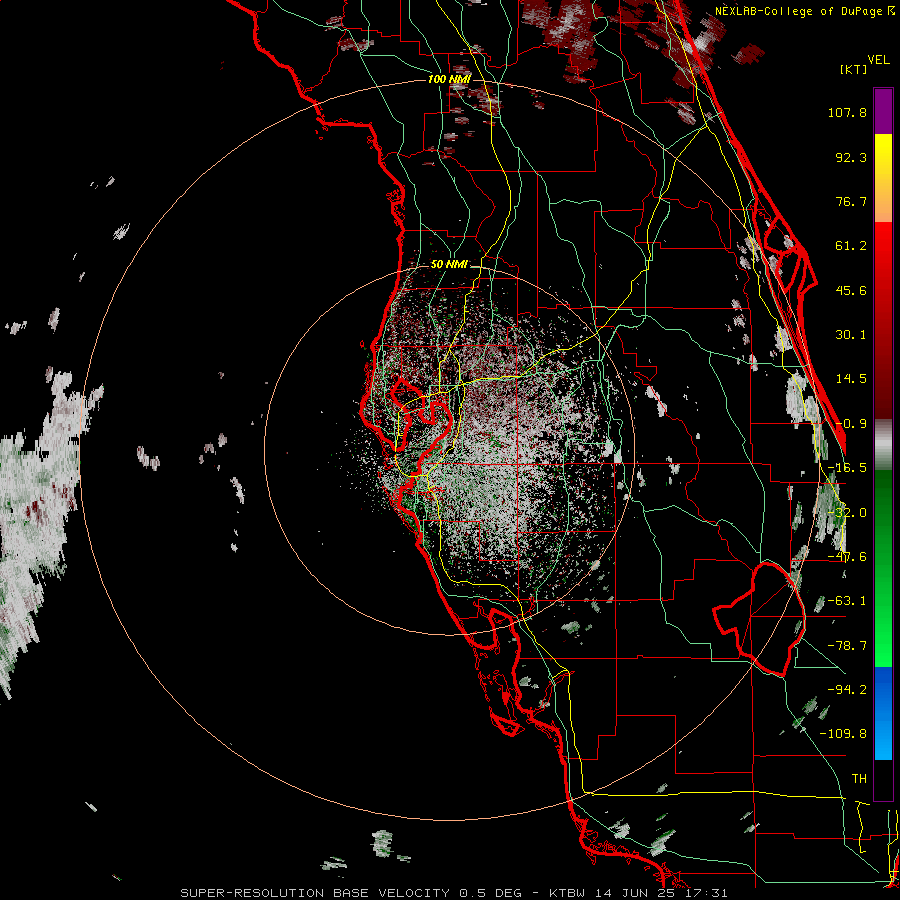The image size is (900, 900).
Task: Click the blue segment of the color bar
Action: click(883, 713)
